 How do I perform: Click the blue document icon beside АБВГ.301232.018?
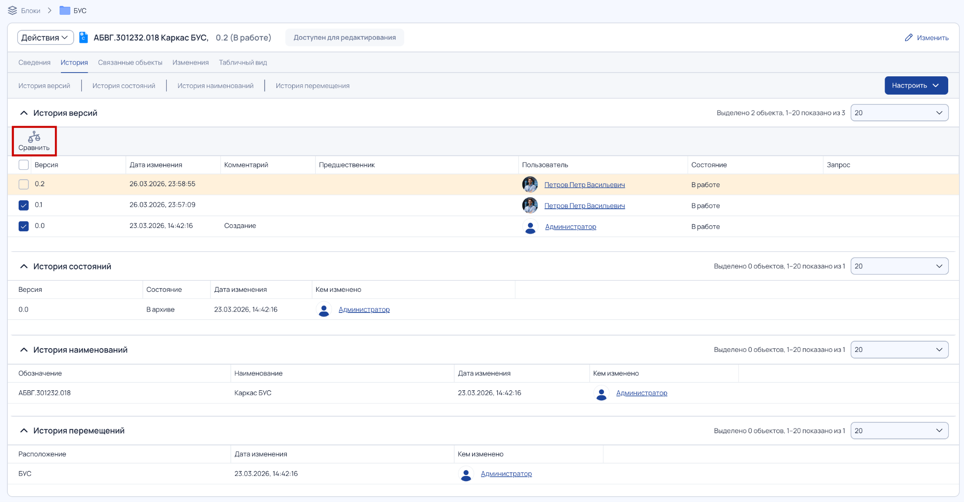(x=84, y=37)
